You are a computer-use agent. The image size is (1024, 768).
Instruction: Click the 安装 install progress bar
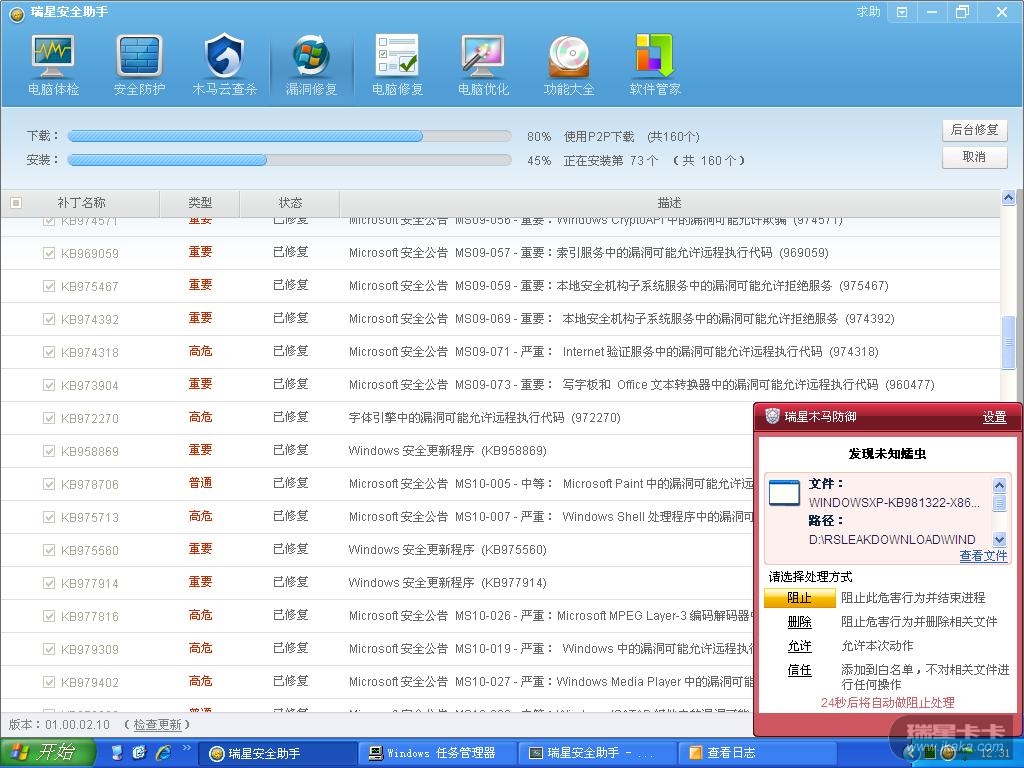click(289, 160)
